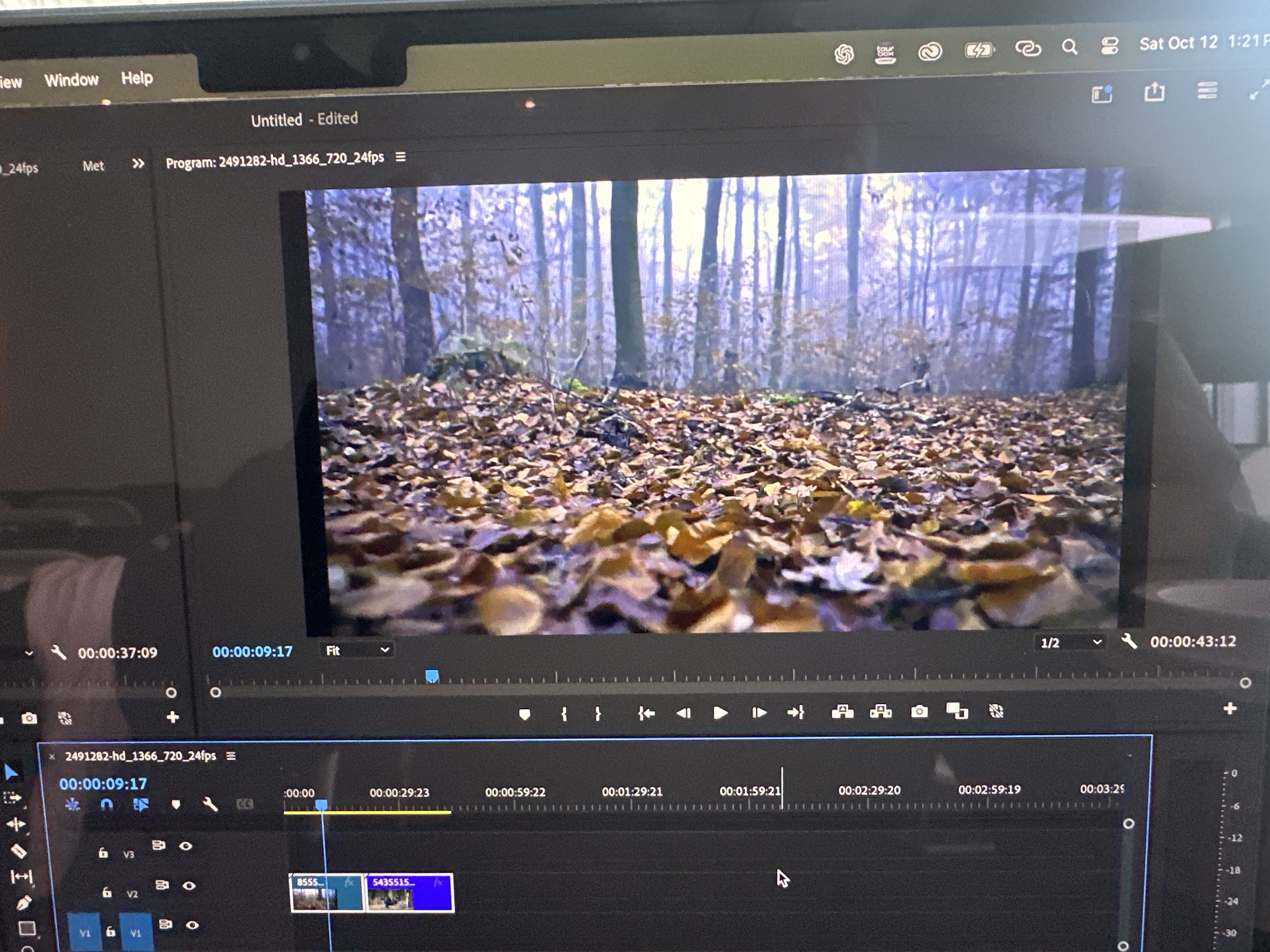Click Go to In point button
1270x952 pixels.
(646, 713)
